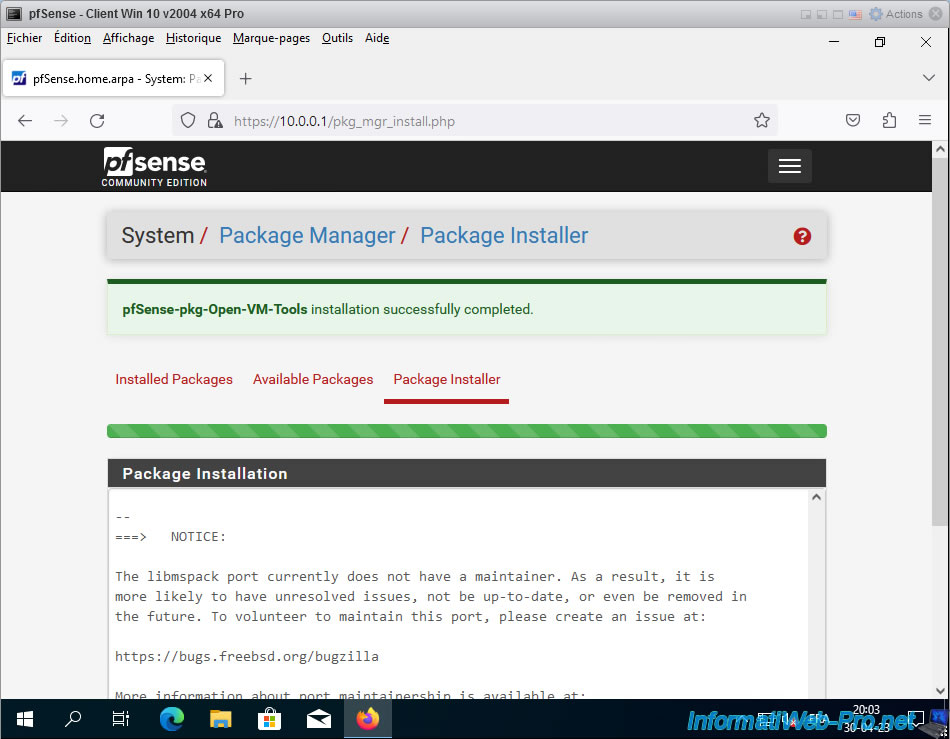Switch to the Installed Packages tab

174,379
